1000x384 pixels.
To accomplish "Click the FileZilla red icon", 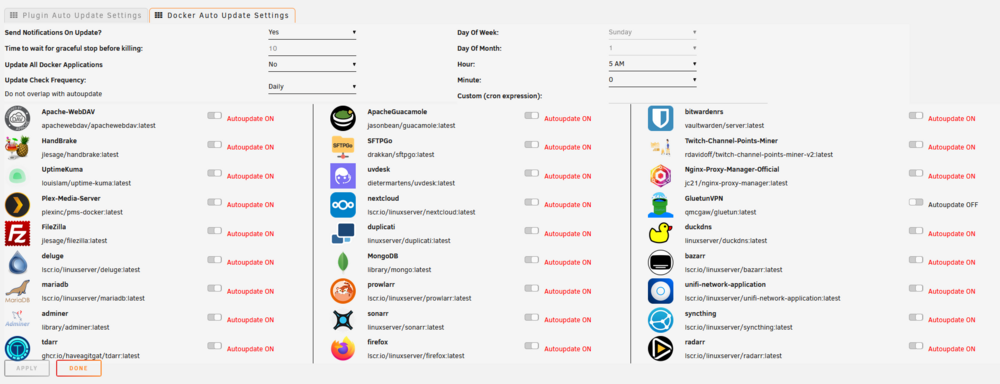I will tap(17, 233).
